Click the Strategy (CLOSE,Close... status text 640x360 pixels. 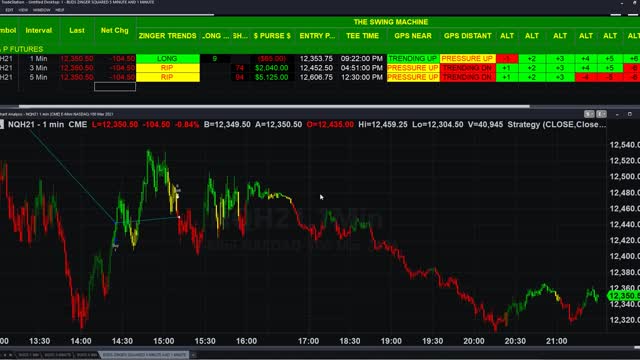point(556,124)
